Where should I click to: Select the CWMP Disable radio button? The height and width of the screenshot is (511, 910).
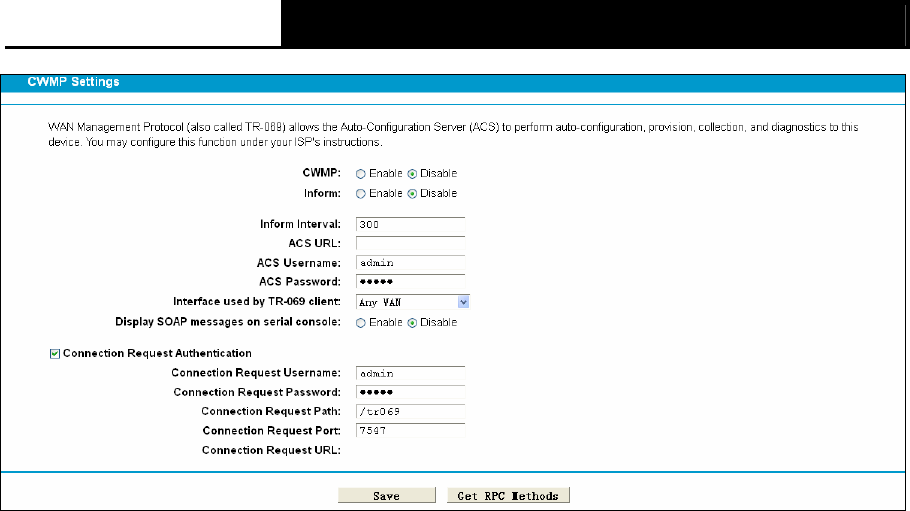(412, 174)
